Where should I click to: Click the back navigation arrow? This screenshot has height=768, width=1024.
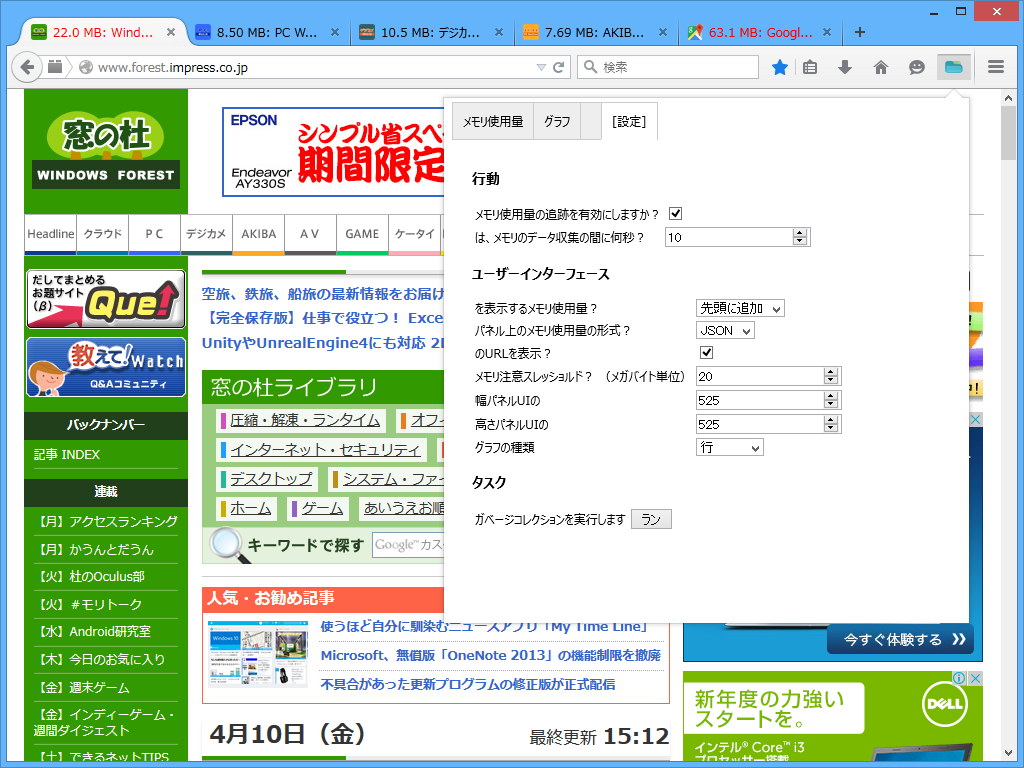(27, 67)
